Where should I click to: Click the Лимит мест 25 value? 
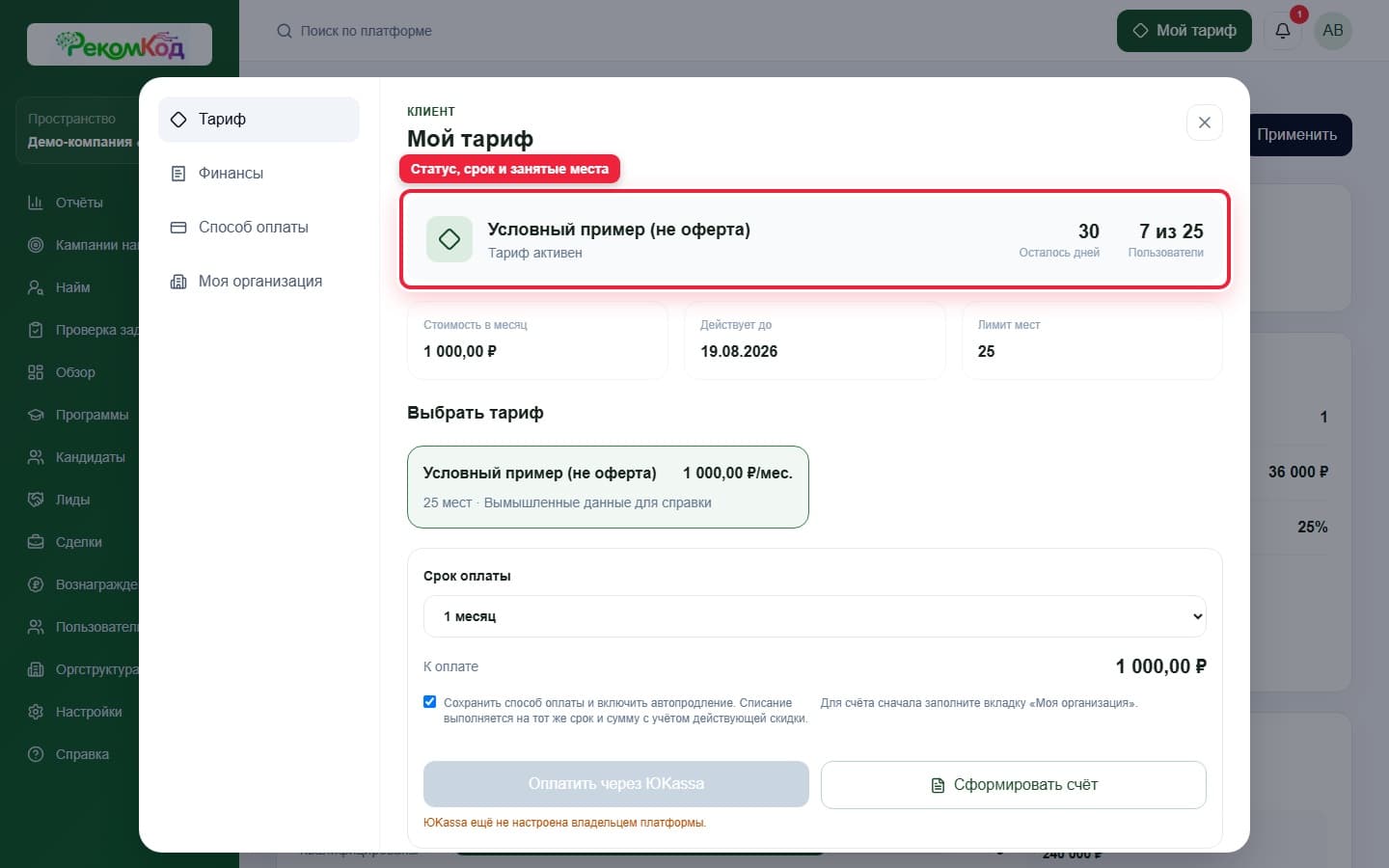987,352
